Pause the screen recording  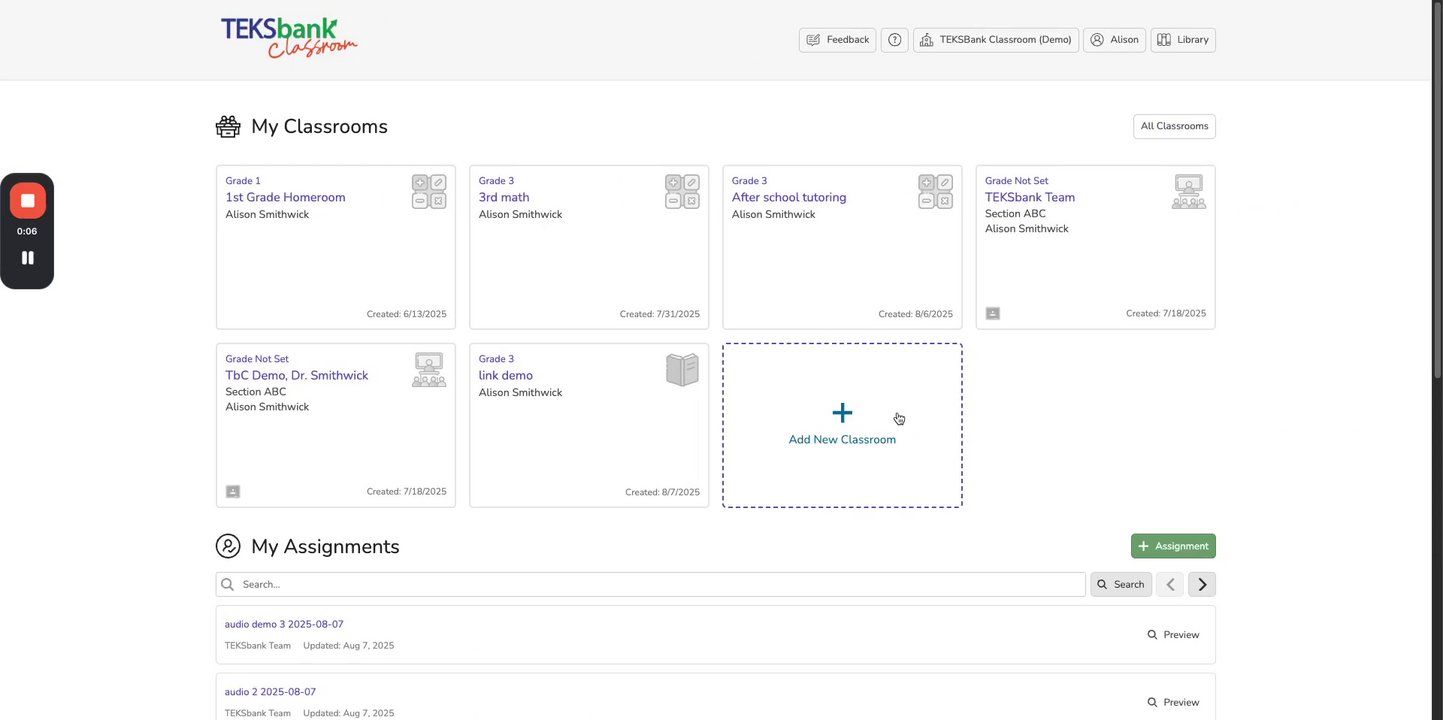coord(27,258)
